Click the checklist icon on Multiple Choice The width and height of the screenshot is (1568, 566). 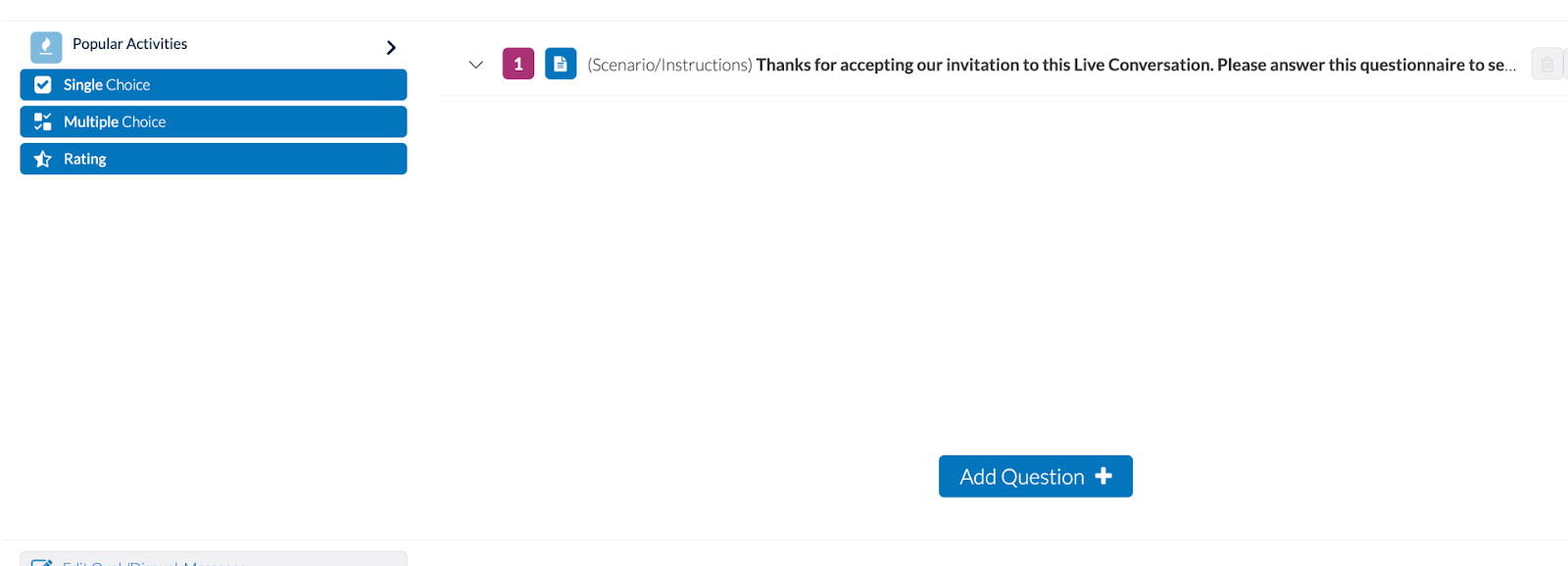[x=43, y=121]
